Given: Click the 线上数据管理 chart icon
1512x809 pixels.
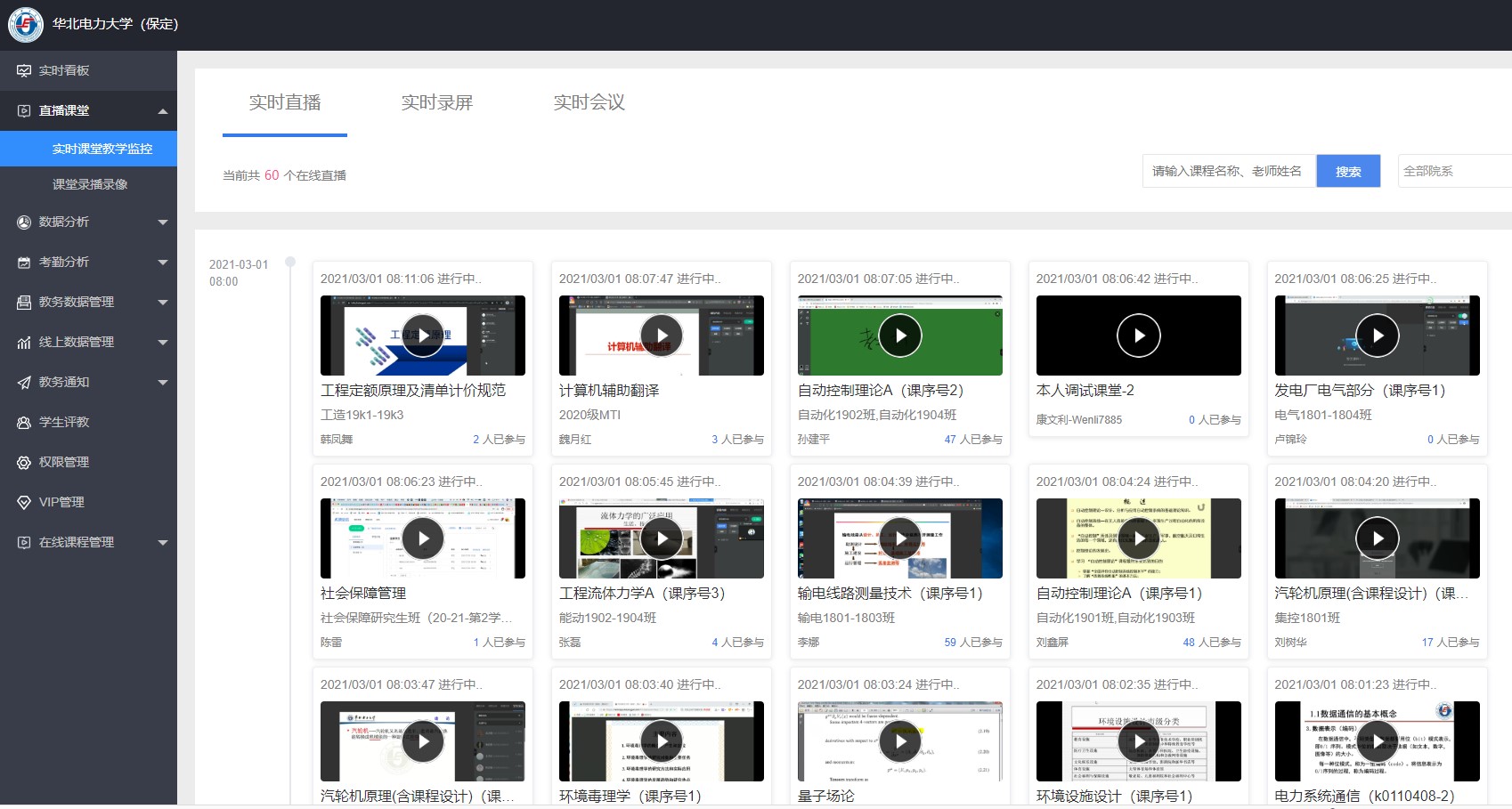Looking at the screenshot, I should click(24, 343).
